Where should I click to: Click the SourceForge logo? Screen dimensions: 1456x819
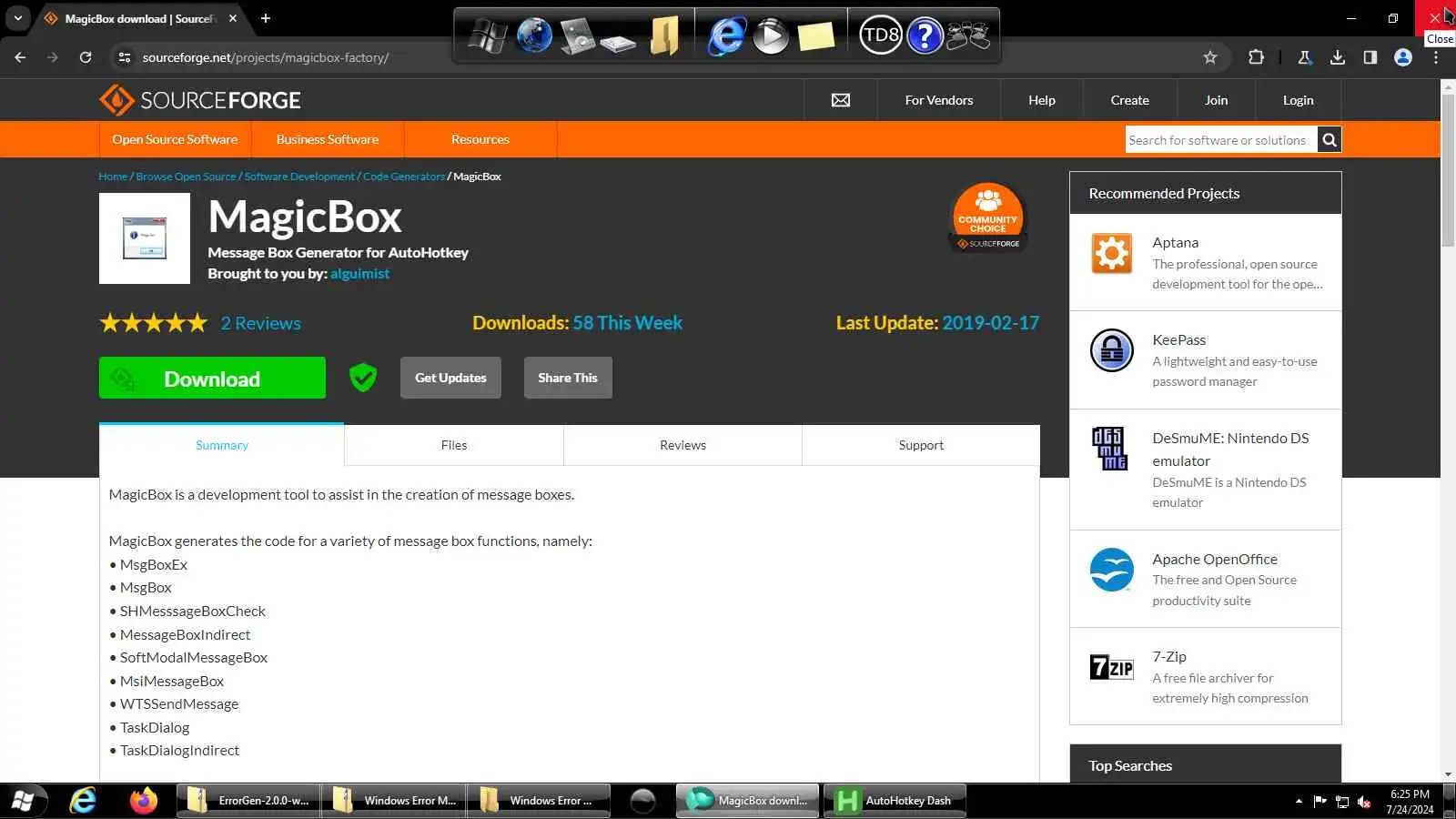tap(200, 100)
